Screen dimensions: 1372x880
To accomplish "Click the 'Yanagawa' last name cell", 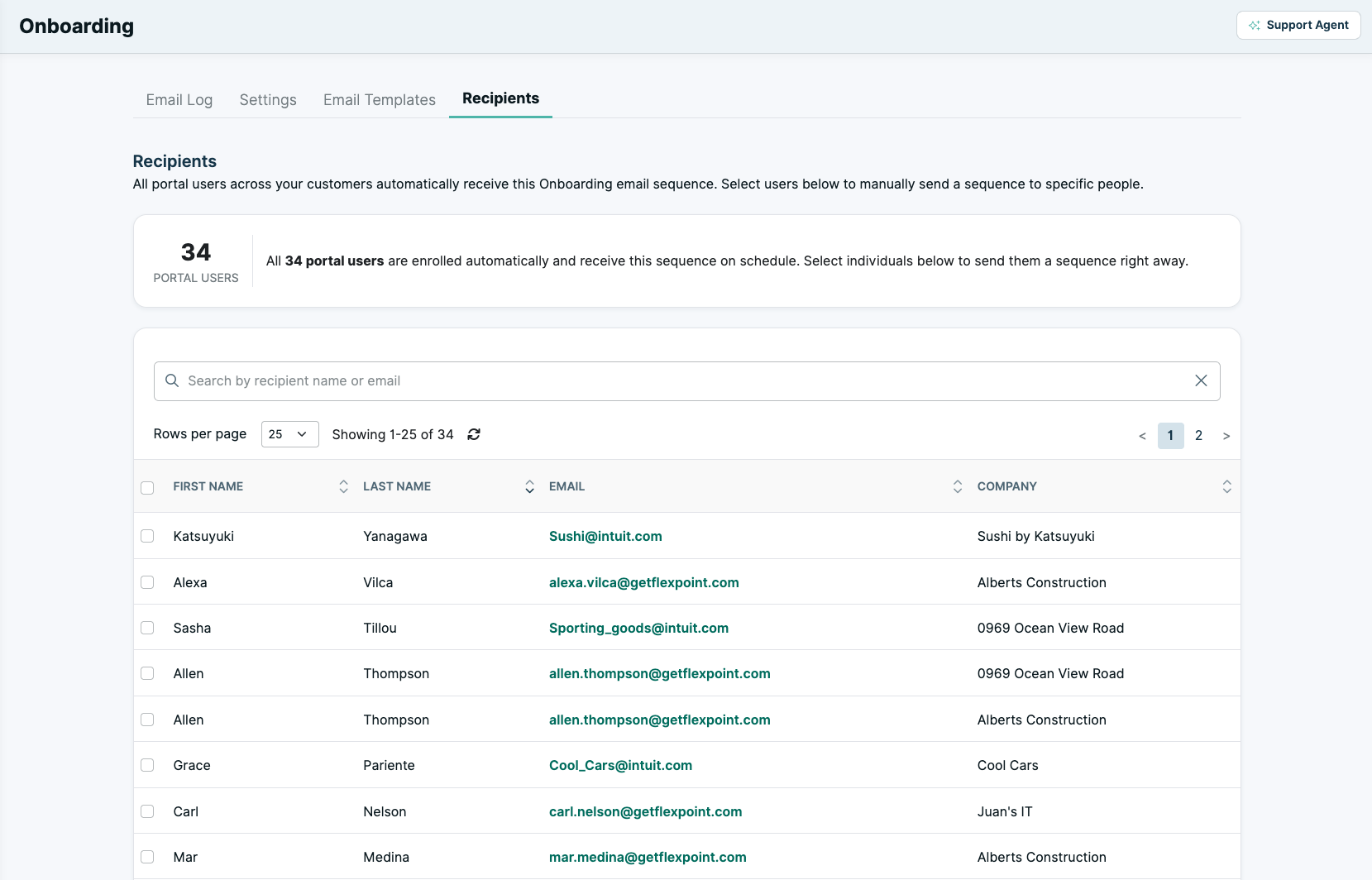I will [x=395, y=536].
